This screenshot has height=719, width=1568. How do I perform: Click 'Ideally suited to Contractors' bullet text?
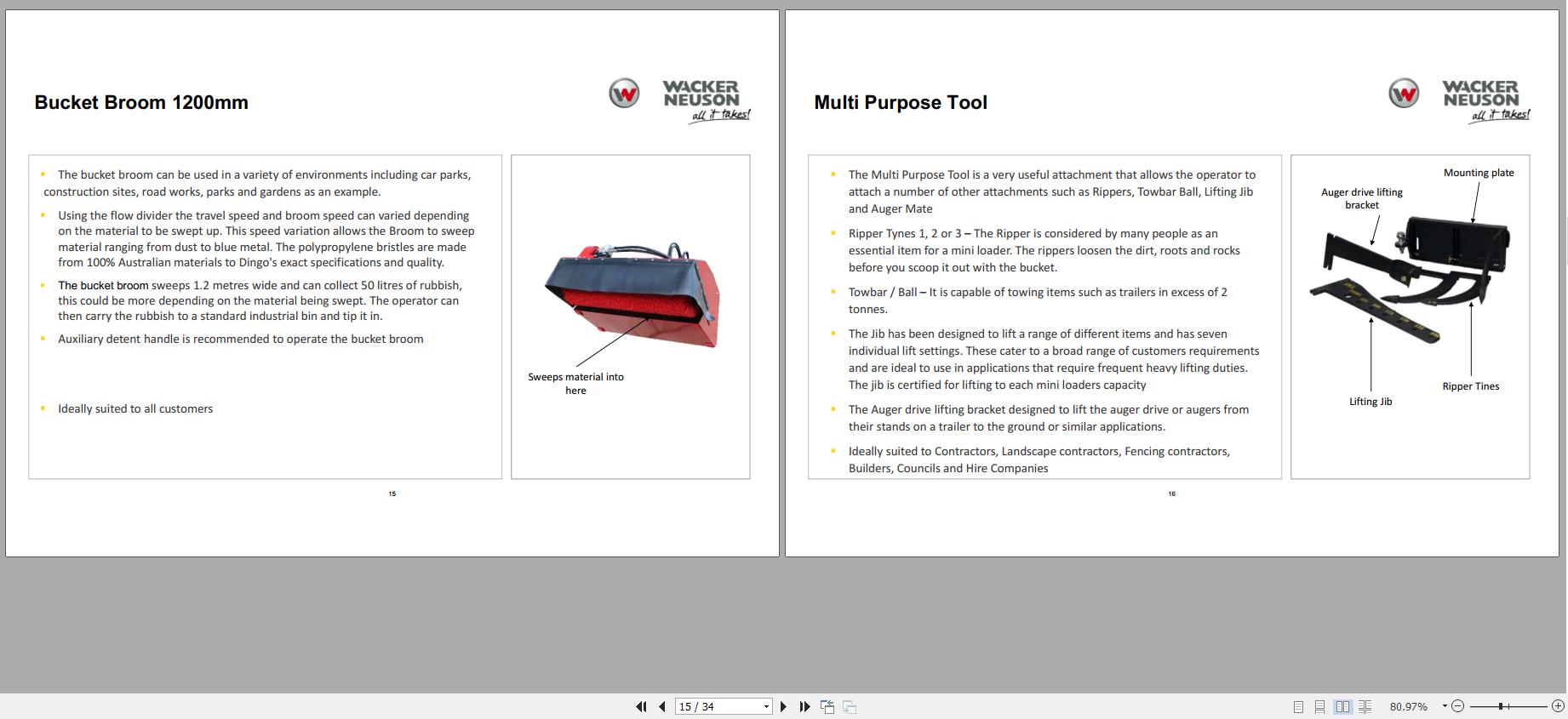(x=1039, y=459)
